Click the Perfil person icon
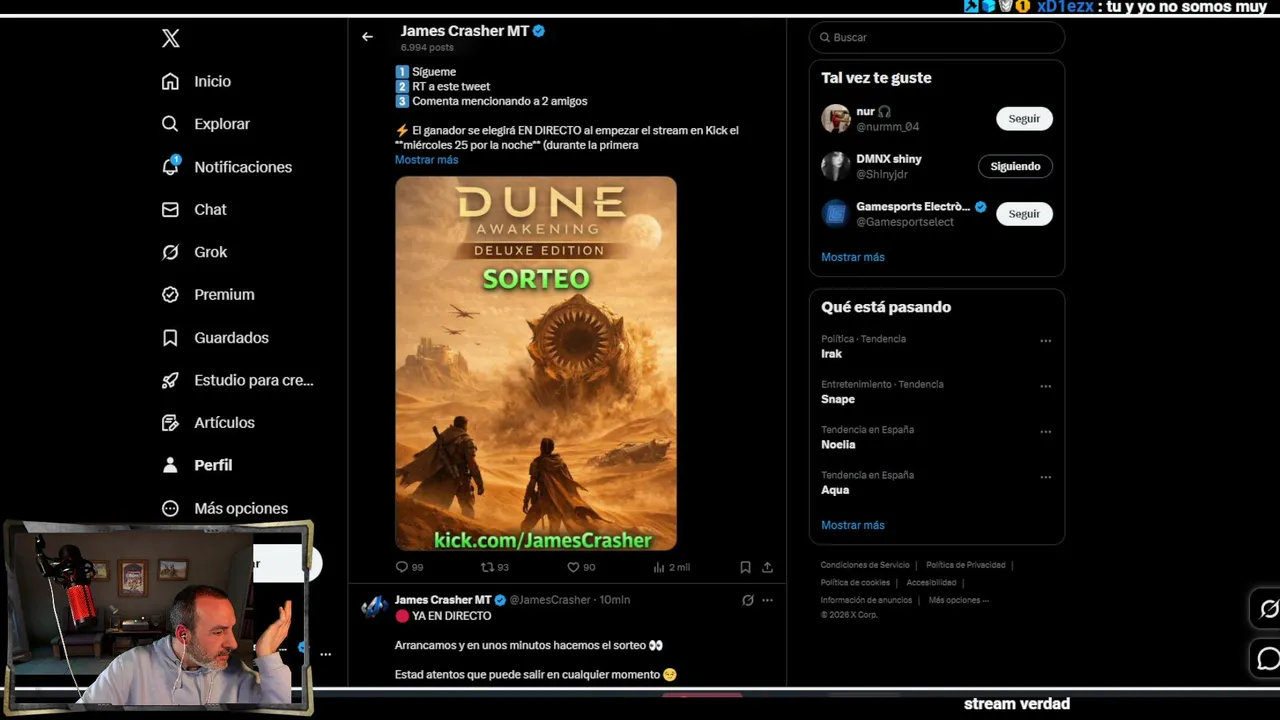 (170, 465)
